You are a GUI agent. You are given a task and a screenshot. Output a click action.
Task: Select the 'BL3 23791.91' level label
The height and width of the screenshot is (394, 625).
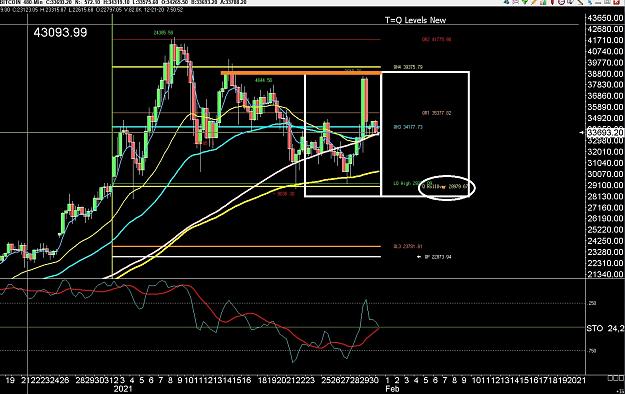(408, 246)
